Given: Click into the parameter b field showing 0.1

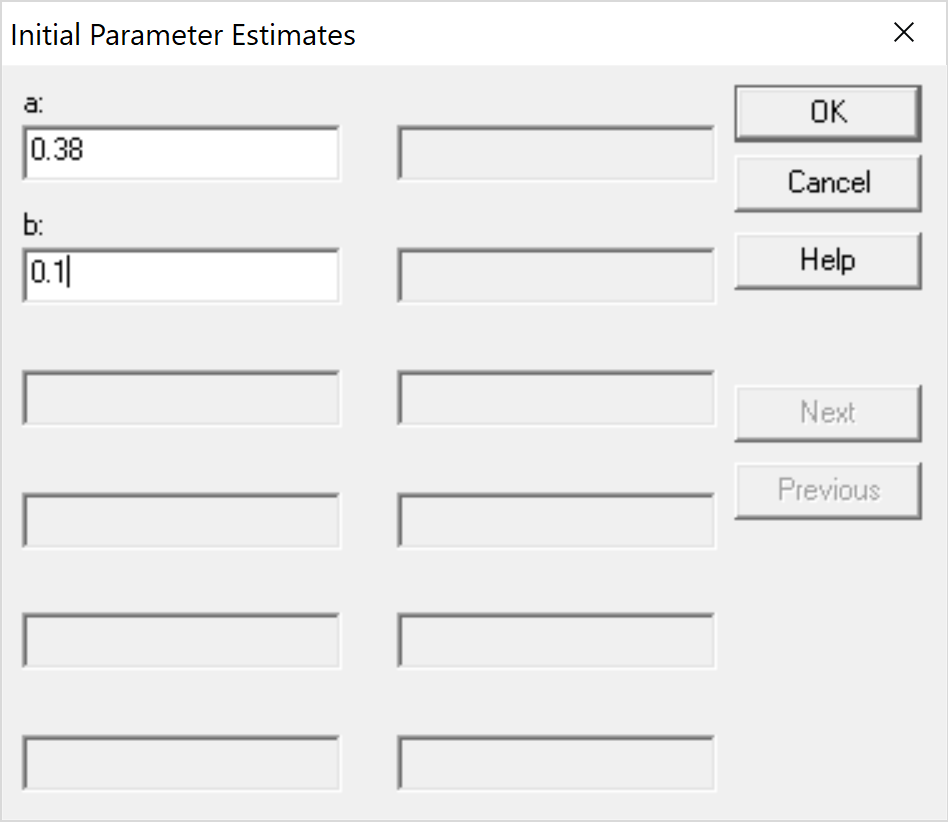Looking at the screenshot, I should (181, 274).
